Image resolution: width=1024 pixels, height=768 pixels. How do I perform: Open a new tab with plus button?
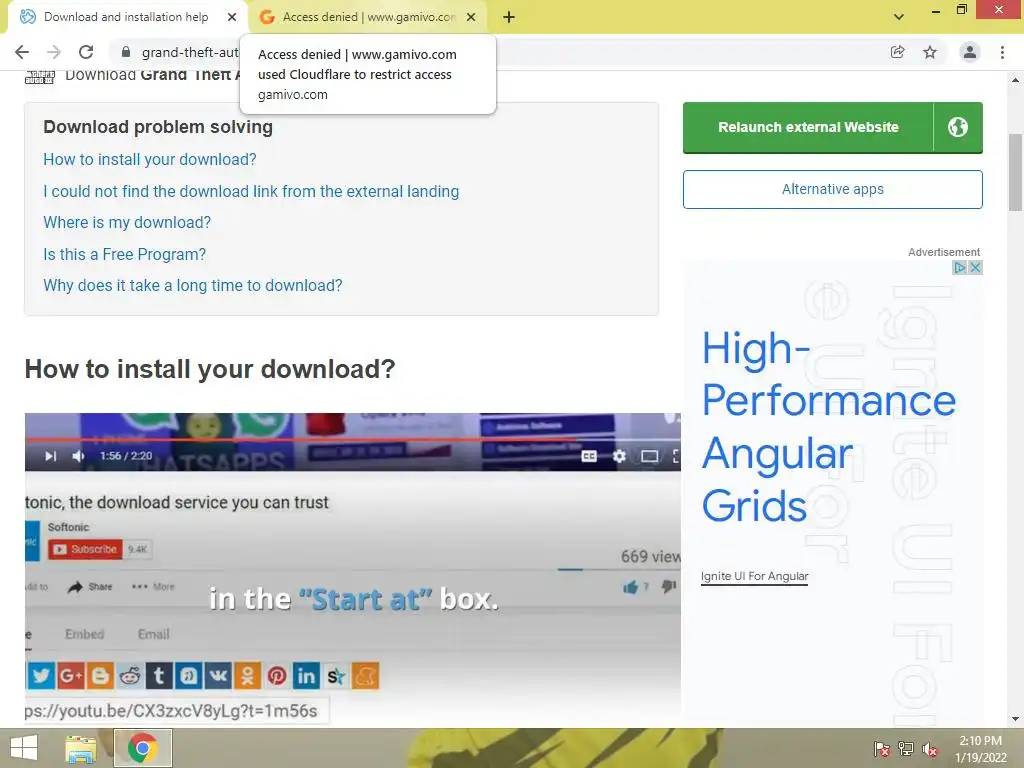(509, 17)
